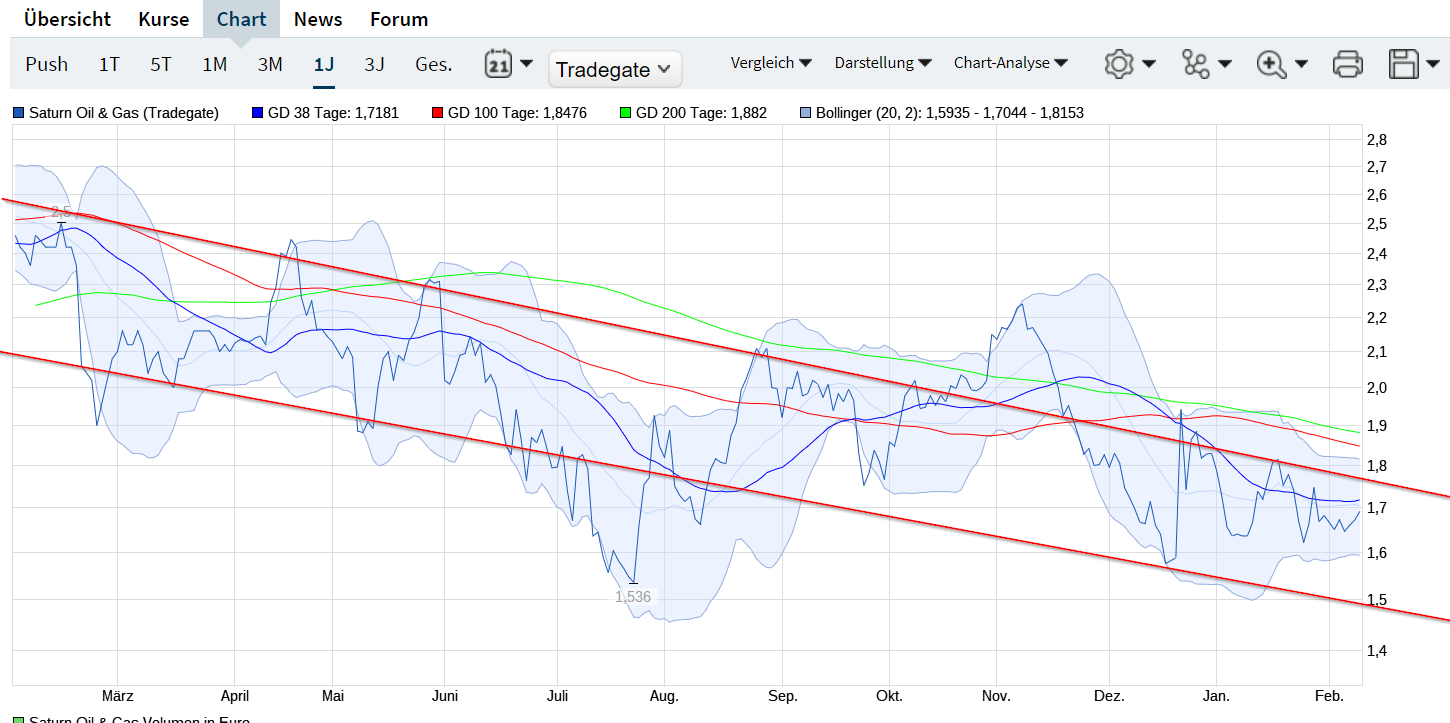The height and width of the screenshot is (723, 1450).
Task: Select the 1J time range
Action: click(x=323, y=62)
